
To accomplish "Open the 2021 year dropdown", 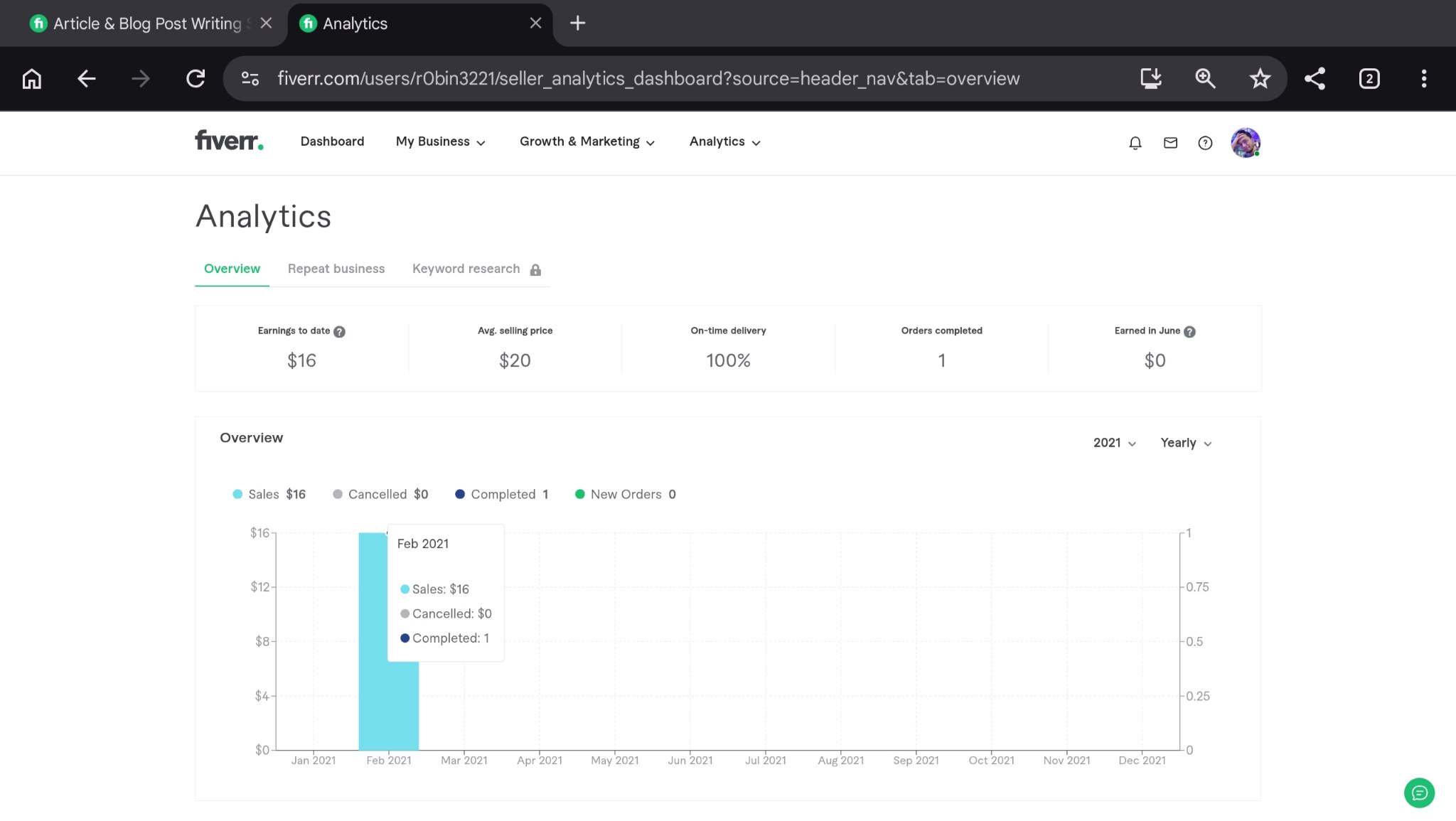I will pos(1114,443).
